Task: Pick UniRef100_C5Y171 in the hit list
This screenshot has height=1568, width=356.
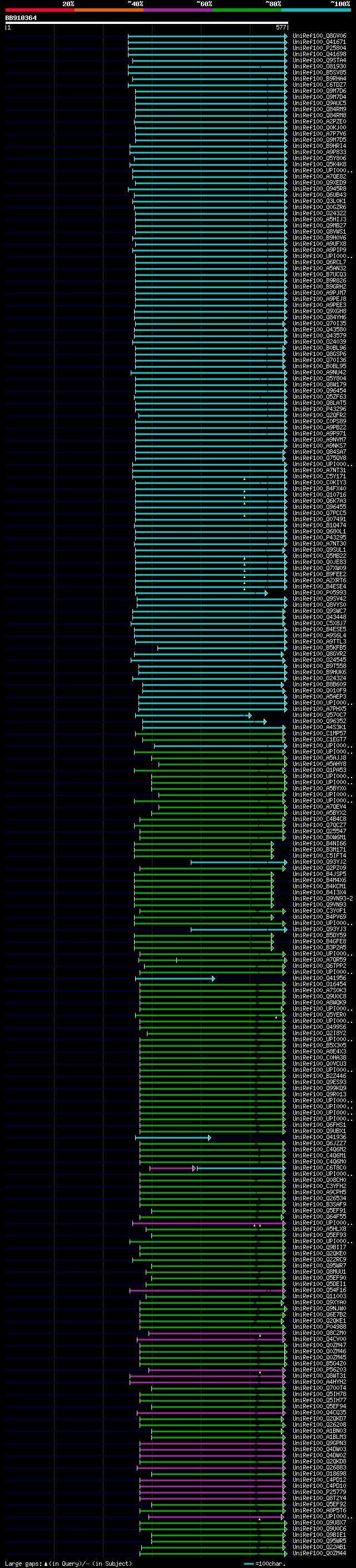Action: coord(319,477)
